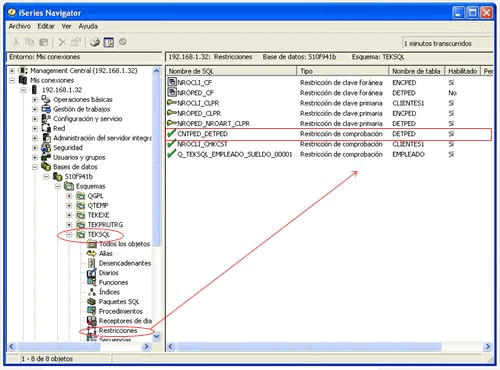Open the Editar menu

pos(46,26)
